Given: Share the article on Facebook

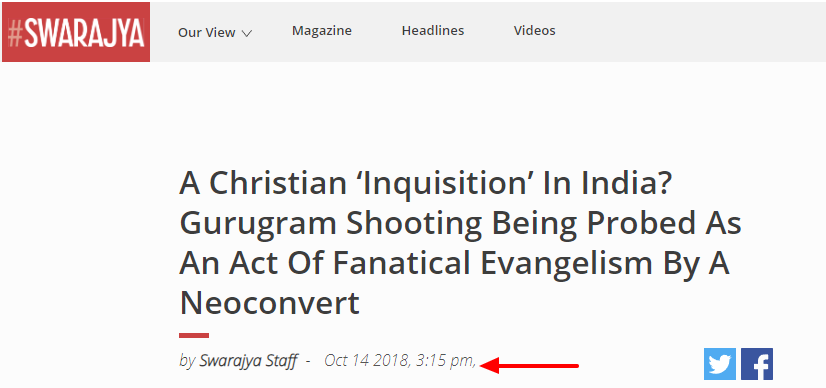Looking at the screenshot, I should [x=757, y=364].
